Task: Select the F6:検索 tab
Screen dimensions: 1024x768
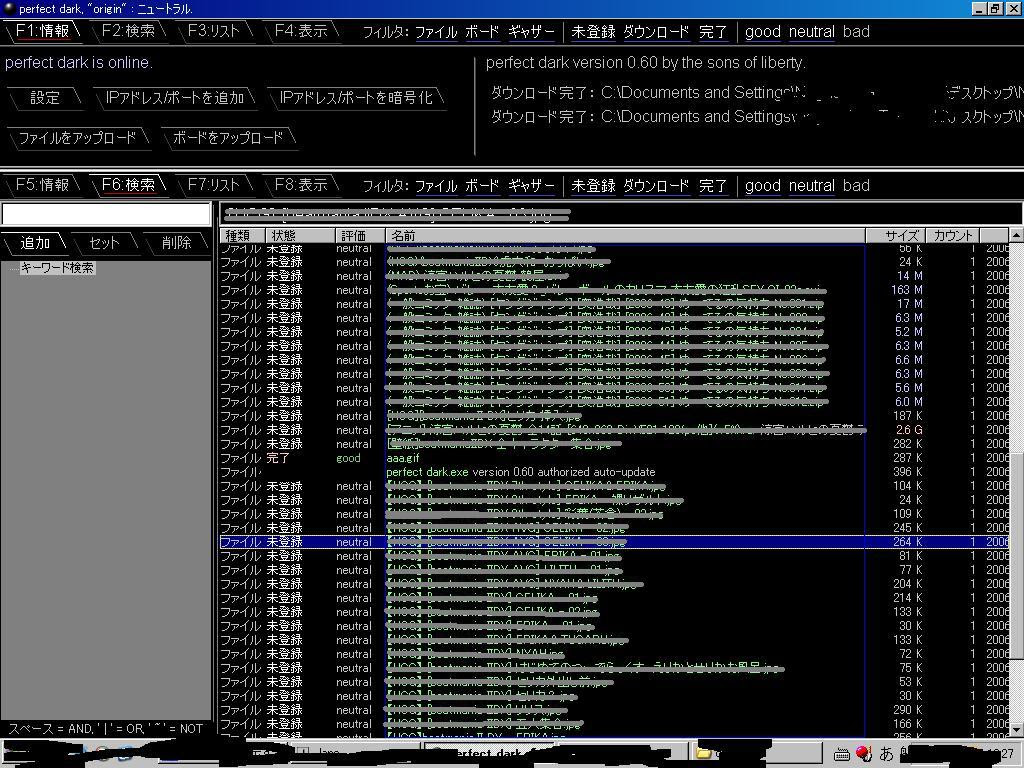Action: tap(129, 185)
